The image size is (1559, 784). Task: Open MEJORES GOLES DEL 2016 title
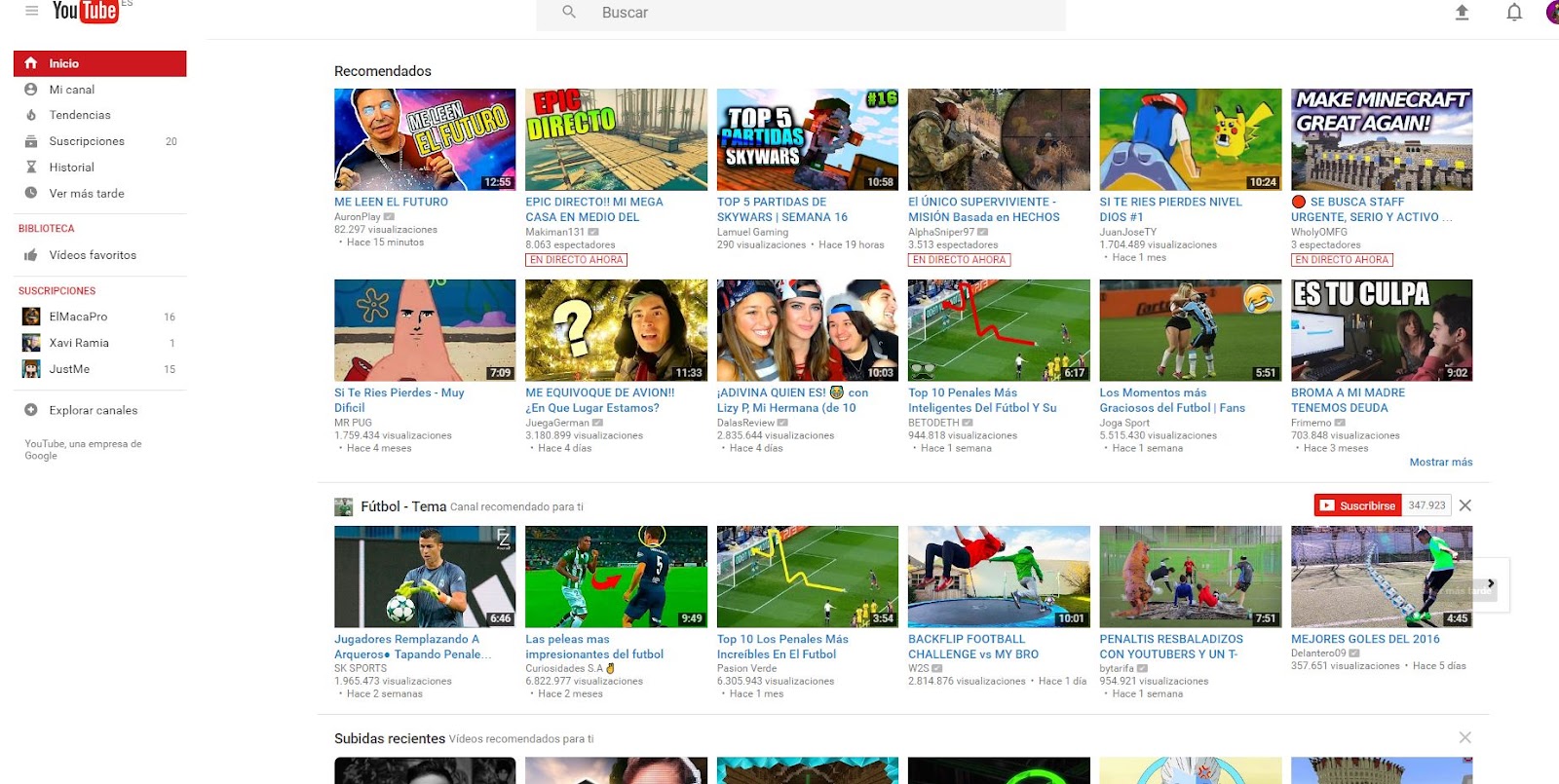1365,640
